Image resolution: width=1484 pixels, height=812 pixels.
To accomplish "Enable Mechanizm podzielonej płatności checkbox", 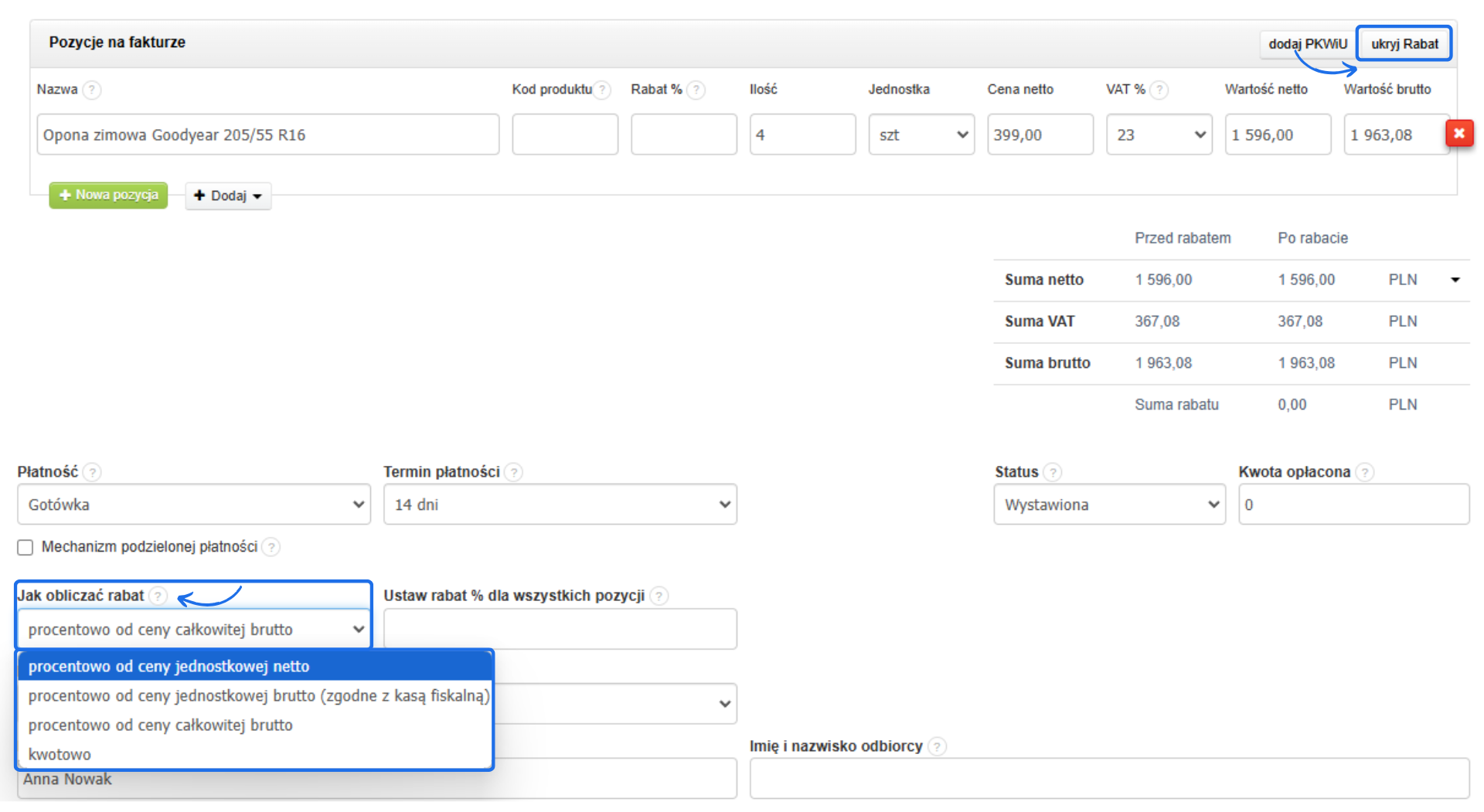I will coord(26,548).
